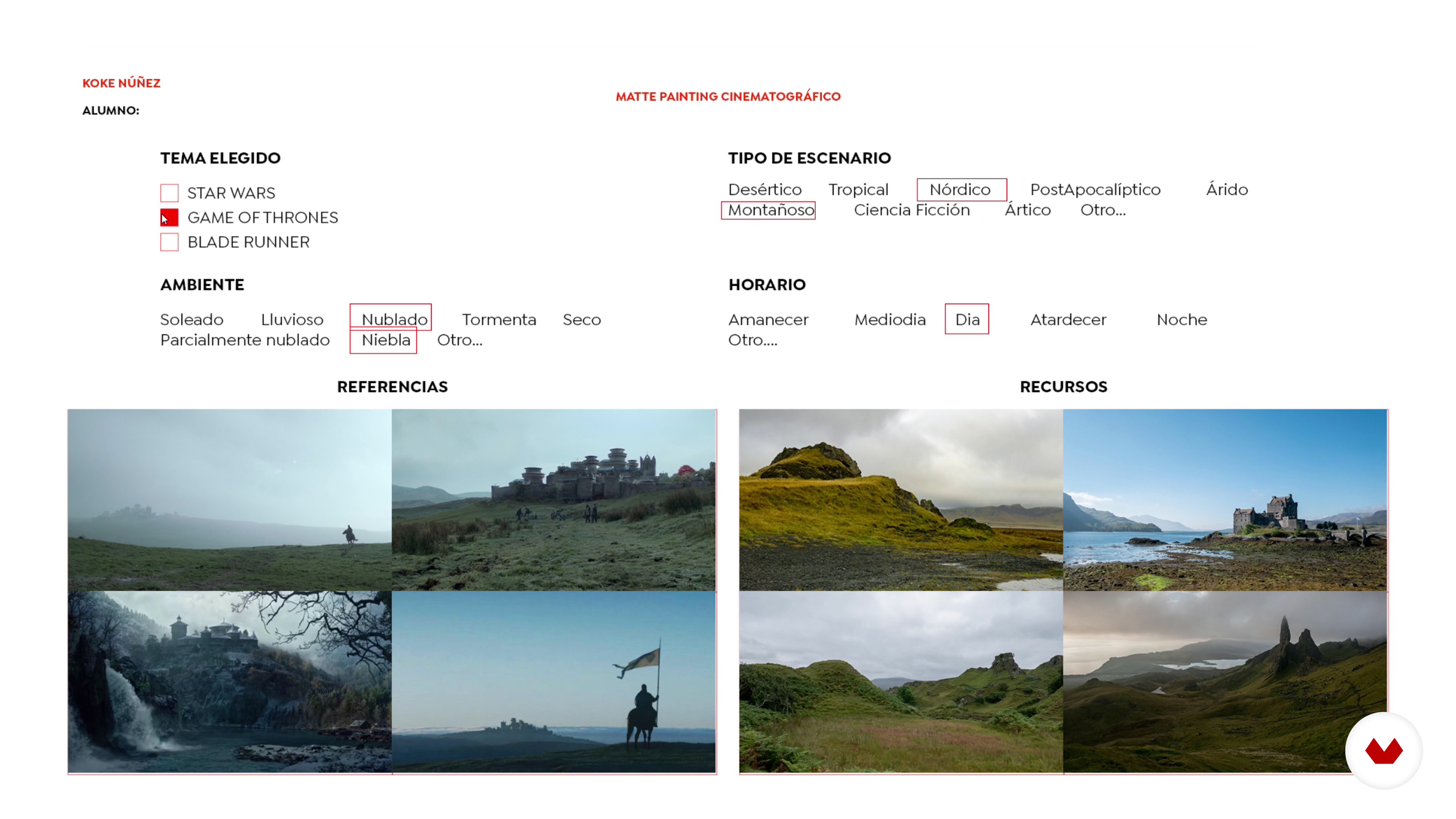Click the TIPO DE ESCENARIO heading
The width and height of the screenshot is (1456, 819).
[x=810, y=158]
